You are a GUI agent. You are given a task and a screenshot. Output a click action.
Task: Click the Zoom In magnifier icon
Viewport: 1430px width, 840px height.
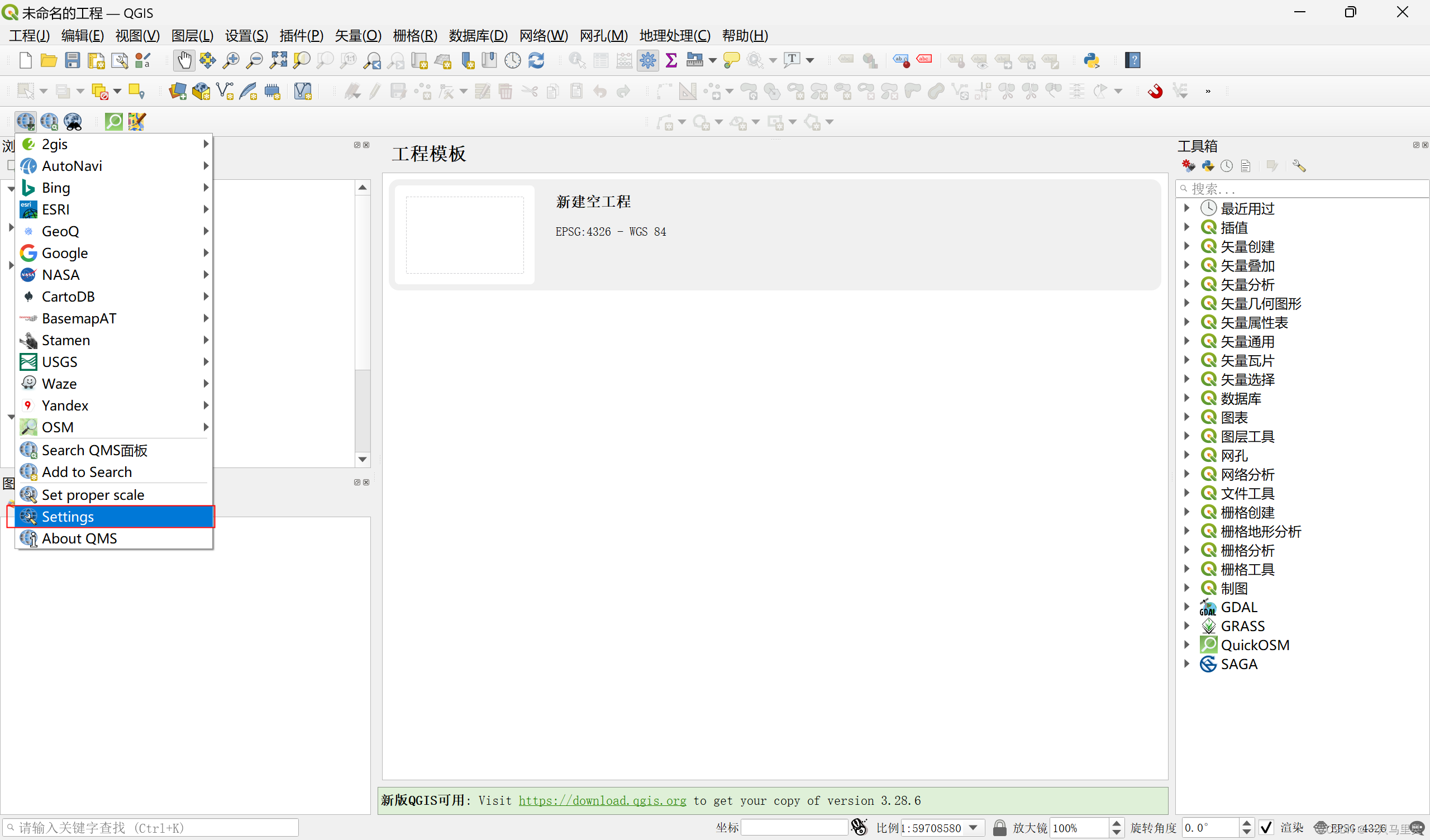tap(230, 60)
